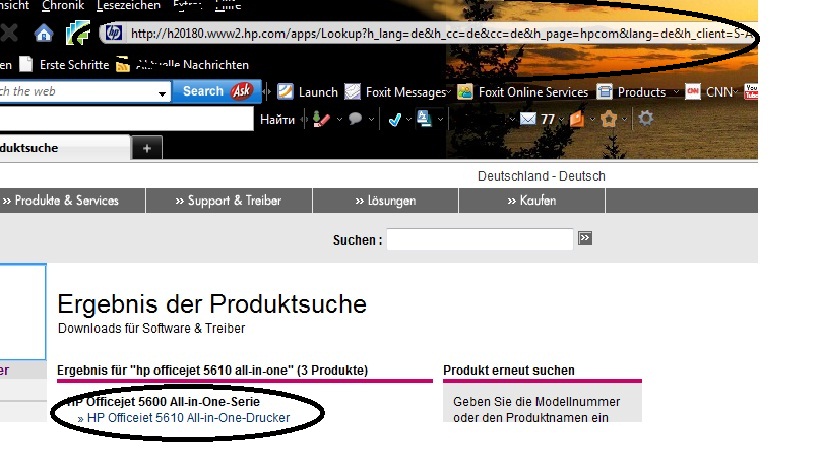Open the Support & Treiber navigation tab

[x=229, y=200]
